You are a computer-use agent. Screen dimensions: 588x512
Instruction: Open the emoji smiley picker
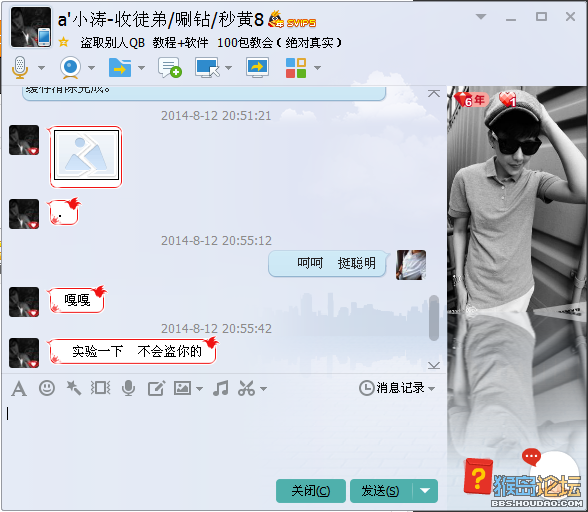click(47, 388)
